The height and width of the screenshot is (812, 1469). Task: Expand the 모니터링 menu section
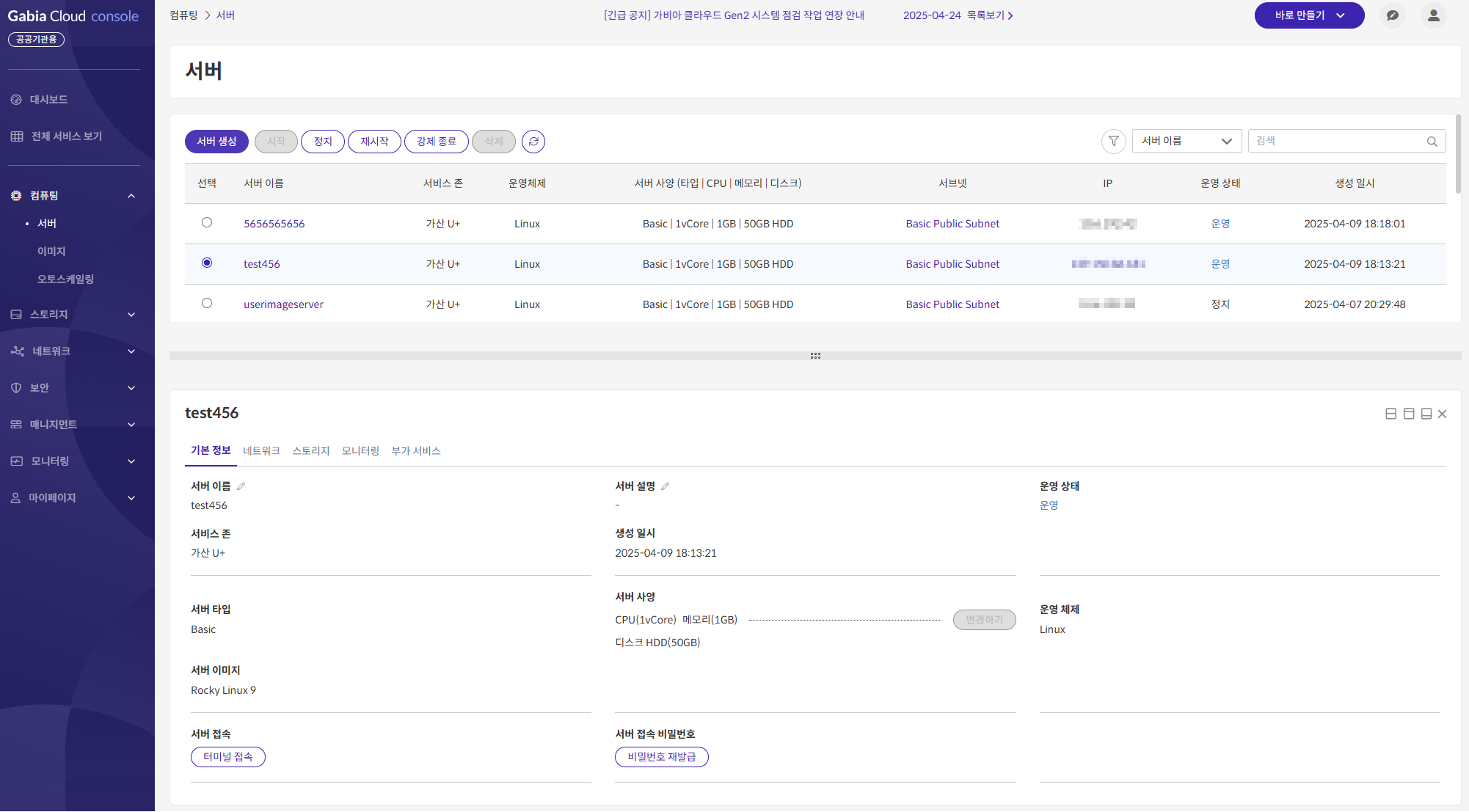[x=131, y=461]
